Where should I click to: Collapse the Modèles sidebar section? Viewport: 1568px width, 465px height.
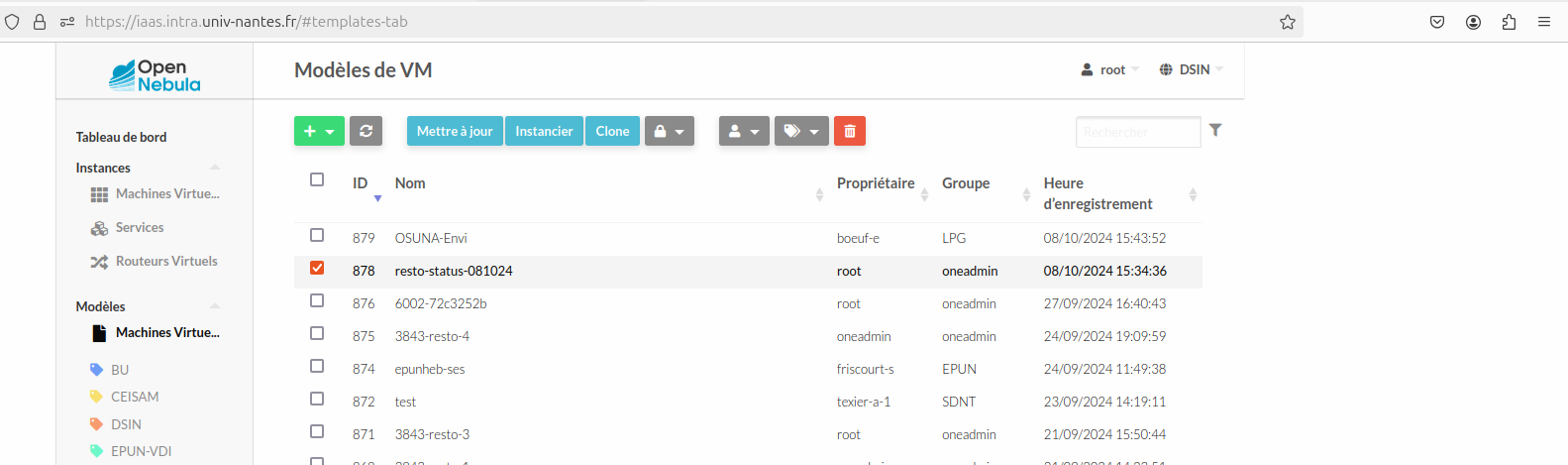point(215,306)
